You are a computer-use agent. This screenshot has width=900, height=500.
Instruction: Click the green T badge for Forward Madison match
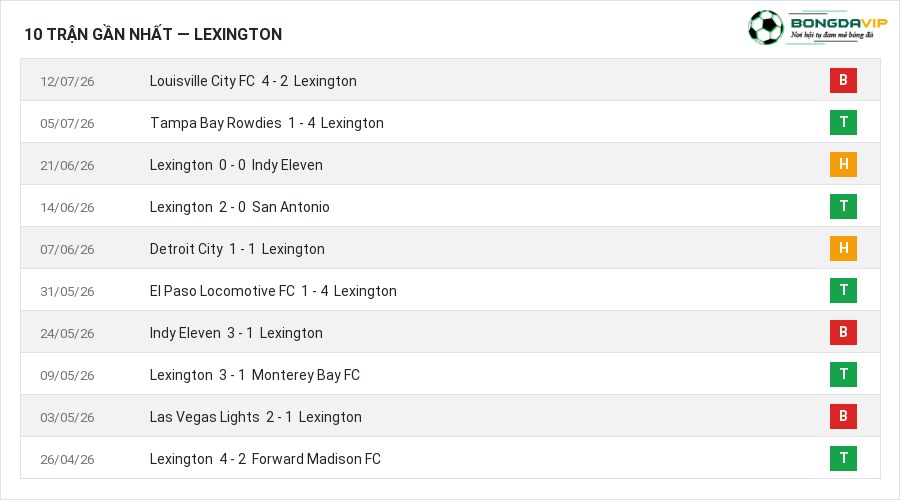(x=843, y=458)
